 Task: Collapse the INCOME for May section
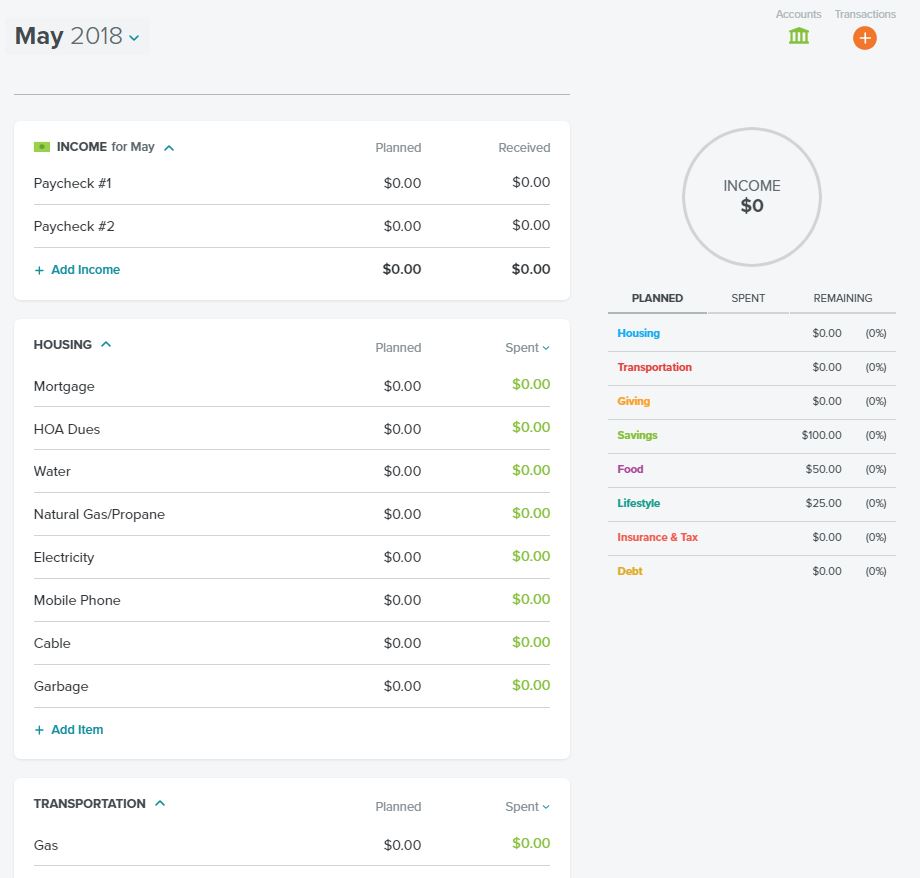pyautogui.click(x=169, y=148)
